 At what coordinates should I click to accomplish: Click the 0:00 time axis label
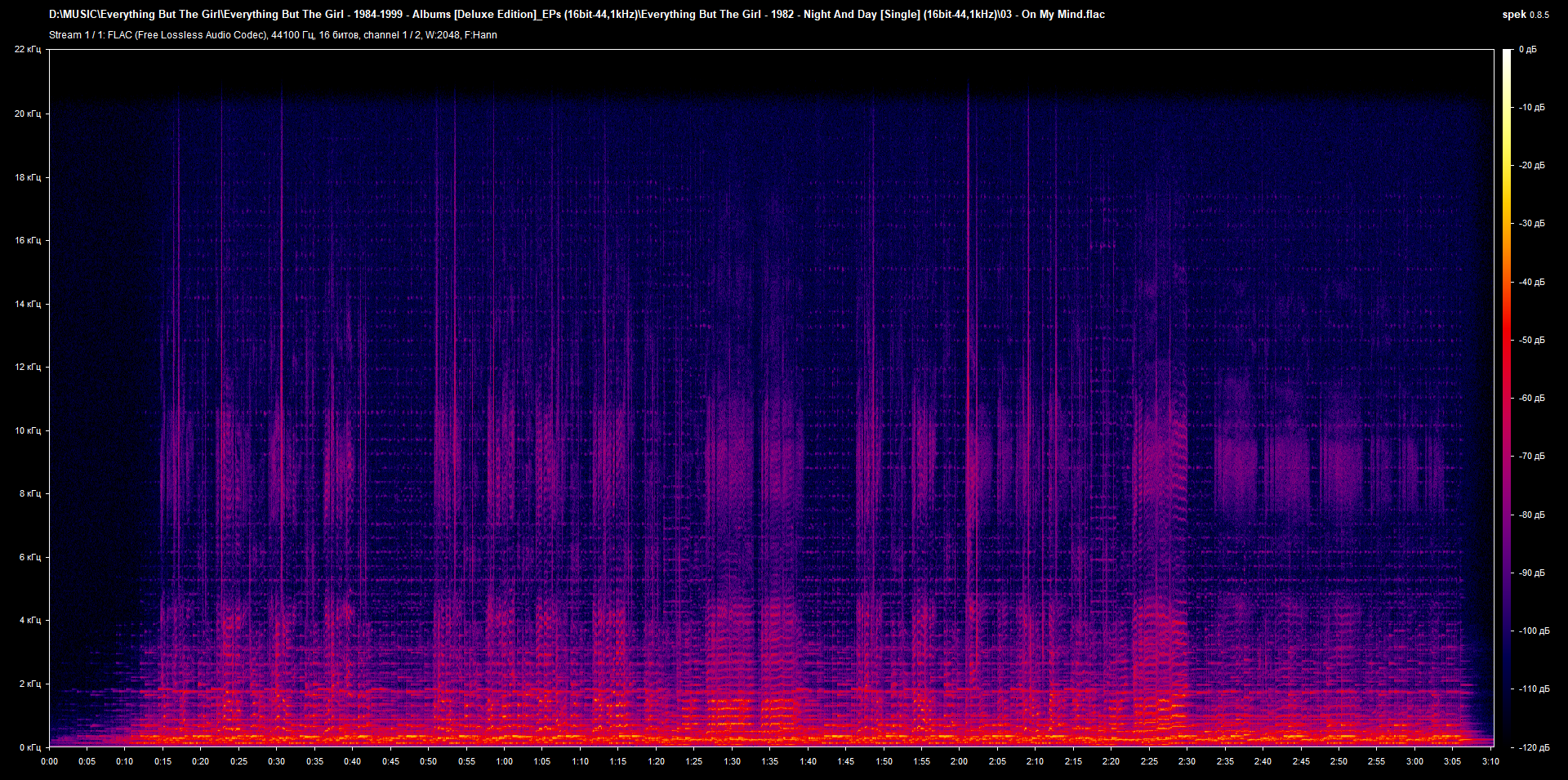(x=49, y=761)
